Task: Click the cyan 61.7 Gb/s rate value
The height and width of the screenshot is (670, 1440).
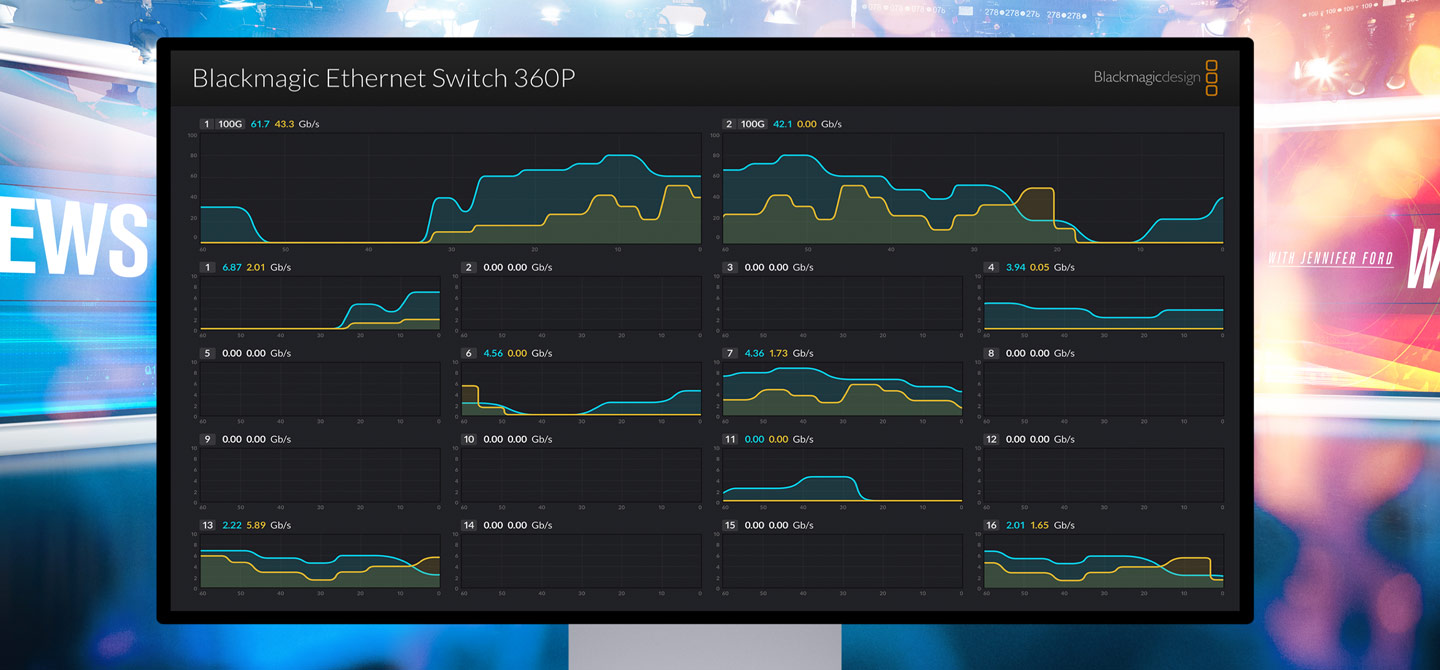Action: 260,124
